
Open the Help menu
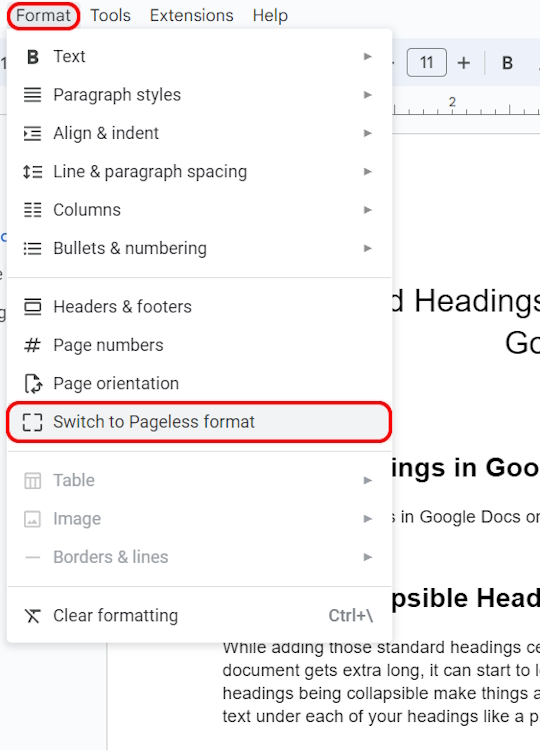point(270,15)
